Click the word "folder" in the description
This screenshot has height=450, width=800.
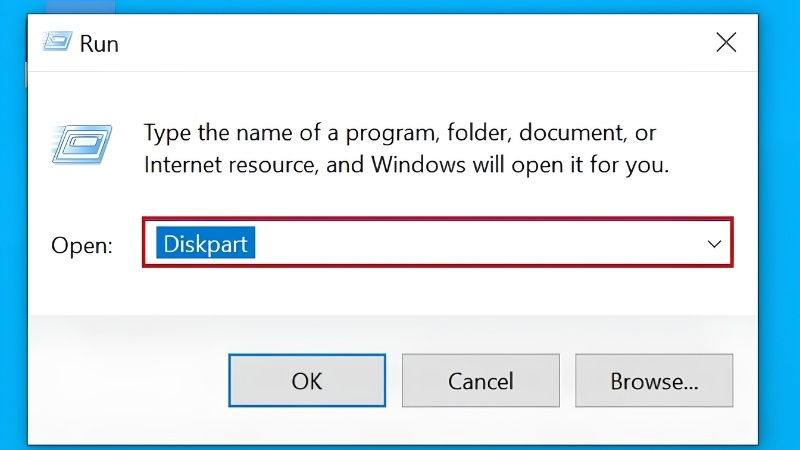coord(478,133)
